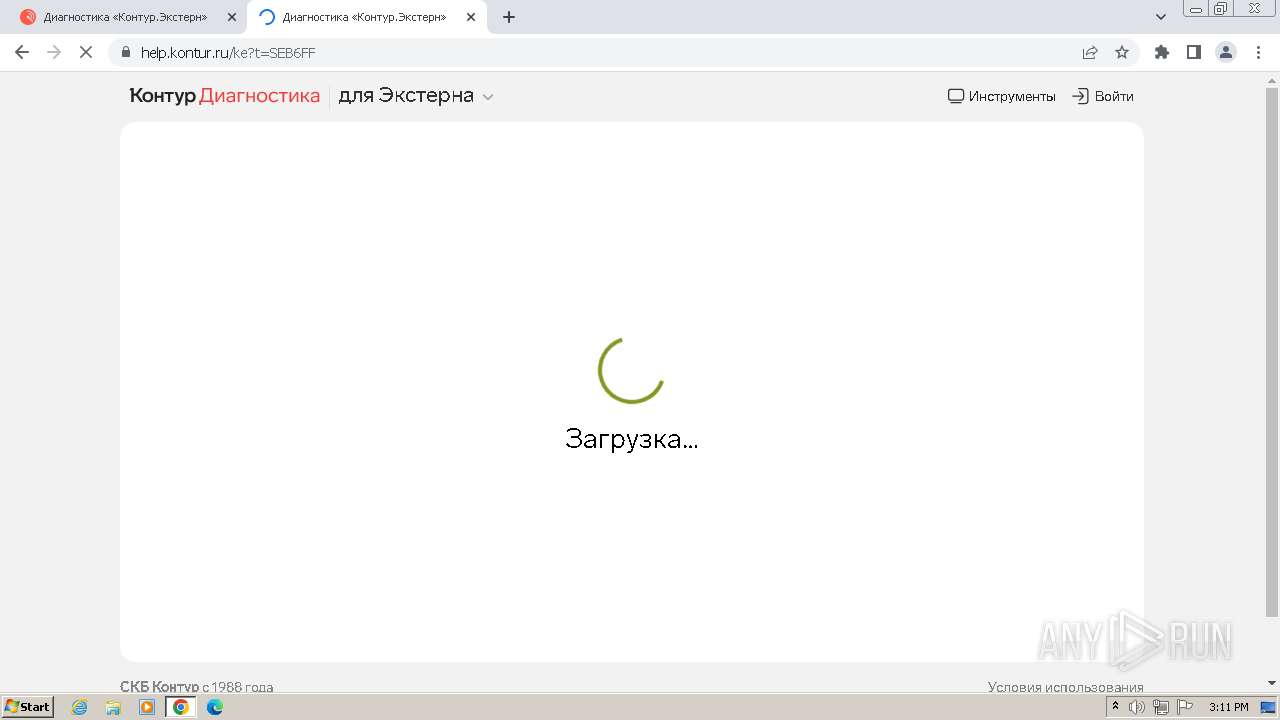Select the second, loading Диагностика tab

tap(365, 17)
